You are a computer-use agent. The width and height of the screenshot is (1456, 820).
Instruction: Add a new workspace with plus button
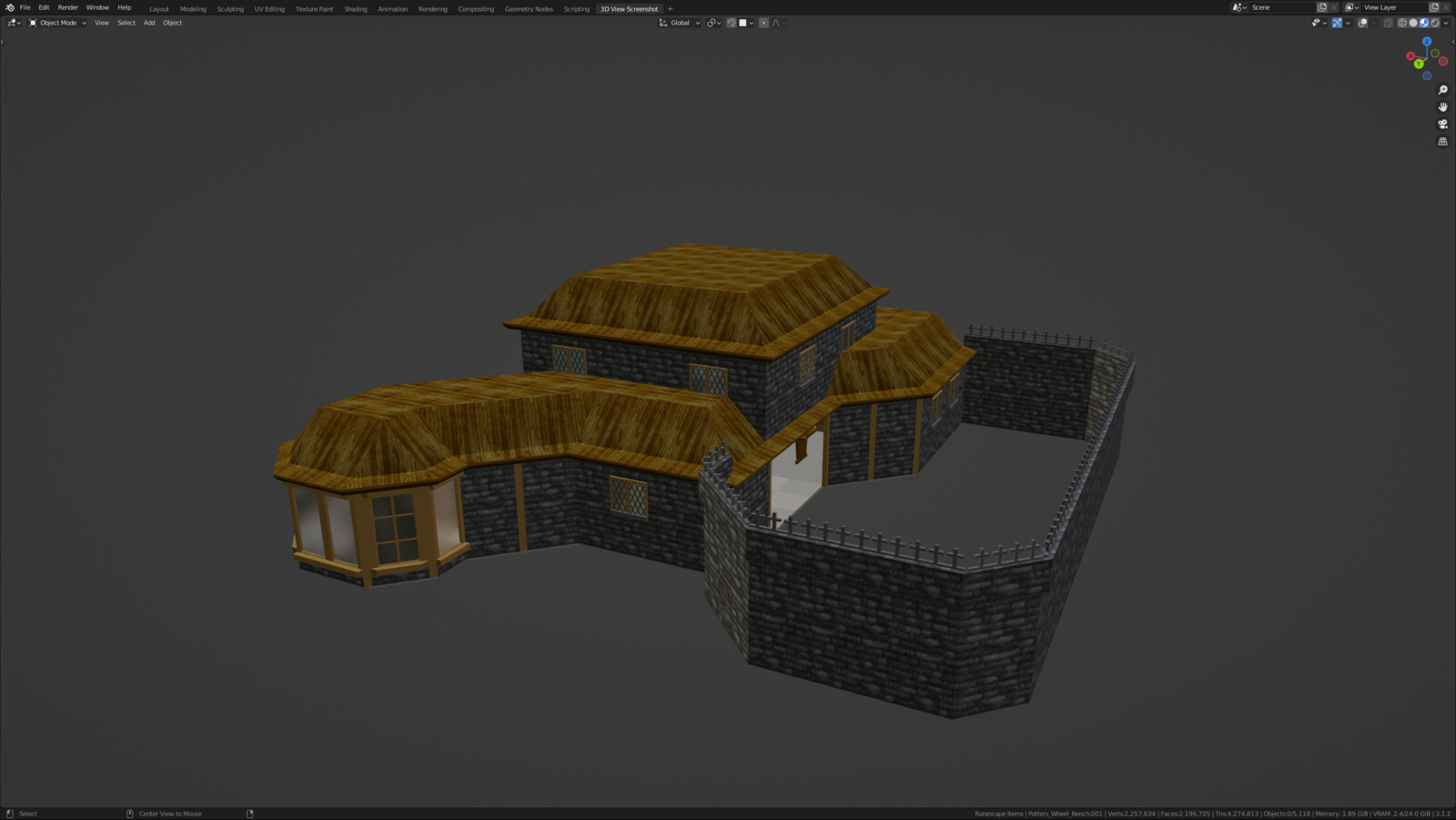(671, 9)
